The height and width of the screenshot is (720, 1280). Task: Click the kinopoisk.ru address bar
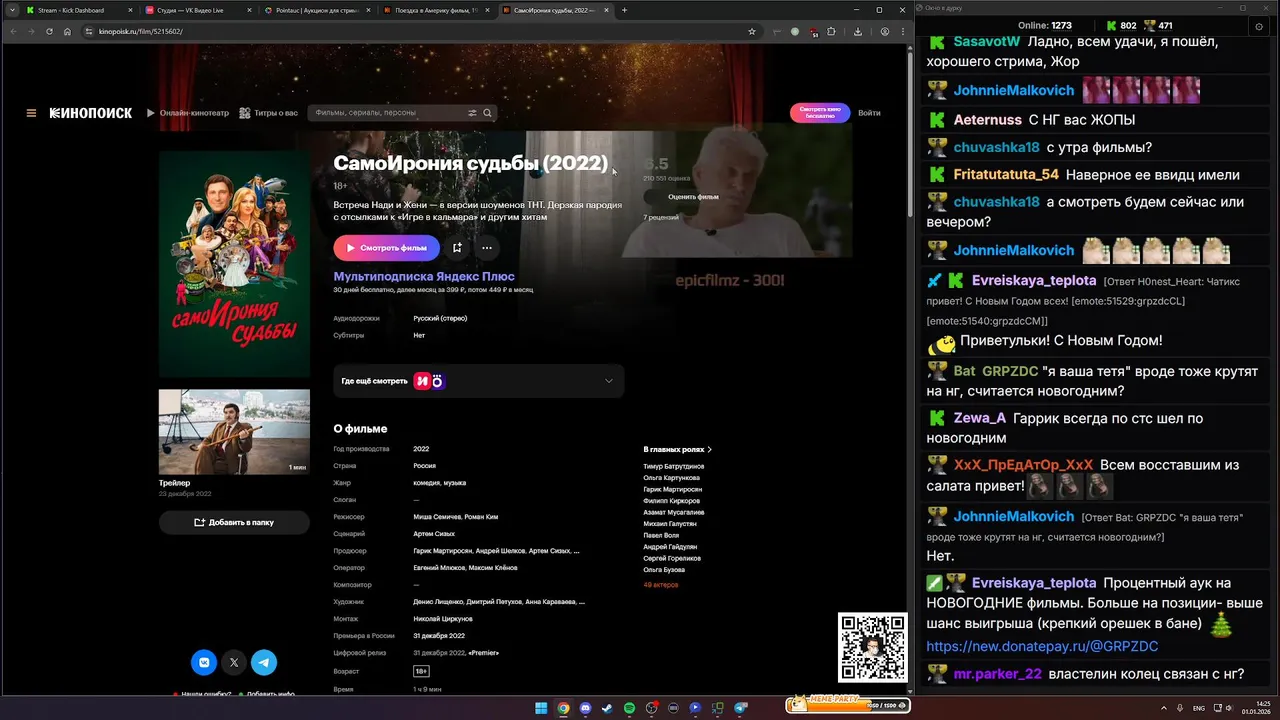(x=420, y=31)
